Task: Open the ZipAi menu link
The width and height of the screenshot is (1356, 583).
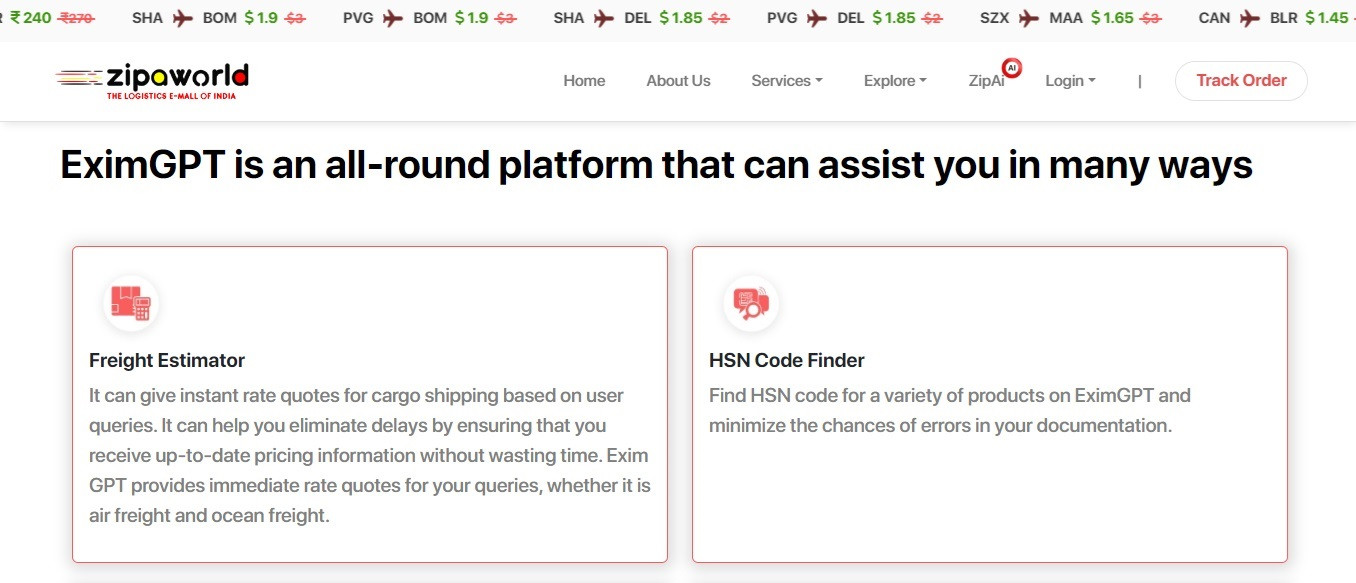Action: click(986, 81)
